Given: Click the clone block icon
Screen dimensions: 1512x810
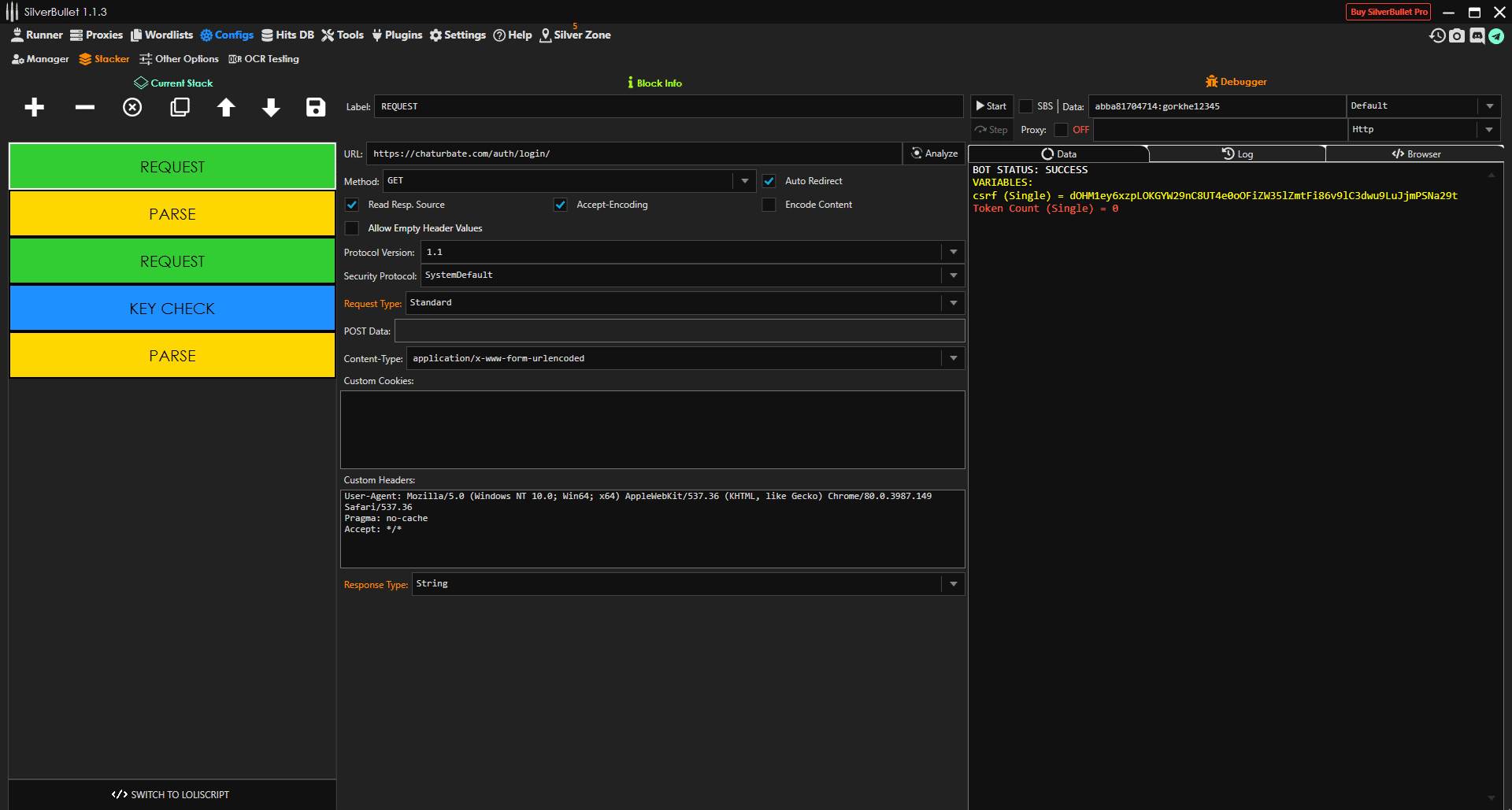Looking at the screenshot, I should [180, 108].
